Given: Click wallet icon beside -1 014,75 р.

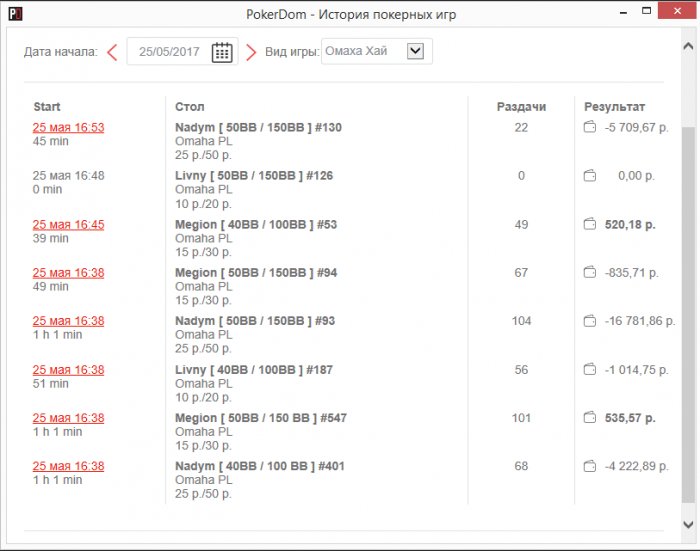Looking at the screenshot, I should 590,370.
